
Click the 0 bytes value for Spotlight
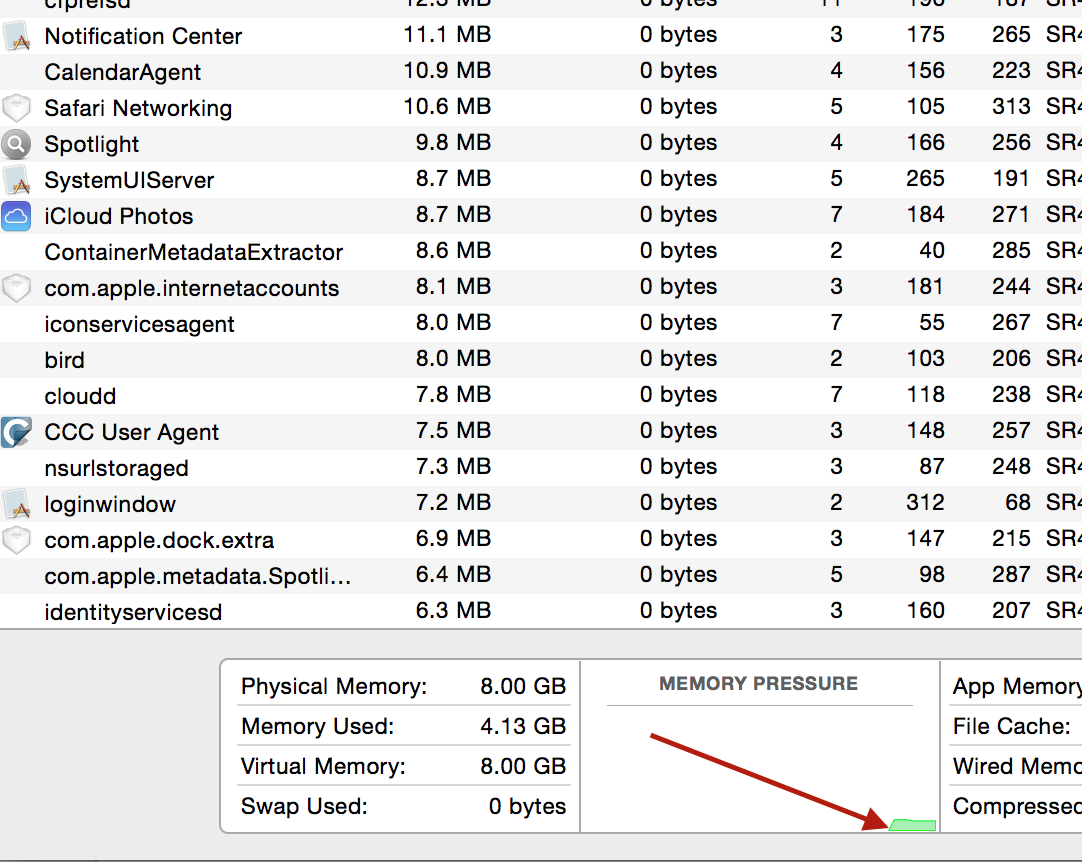[x=678, y=142]
